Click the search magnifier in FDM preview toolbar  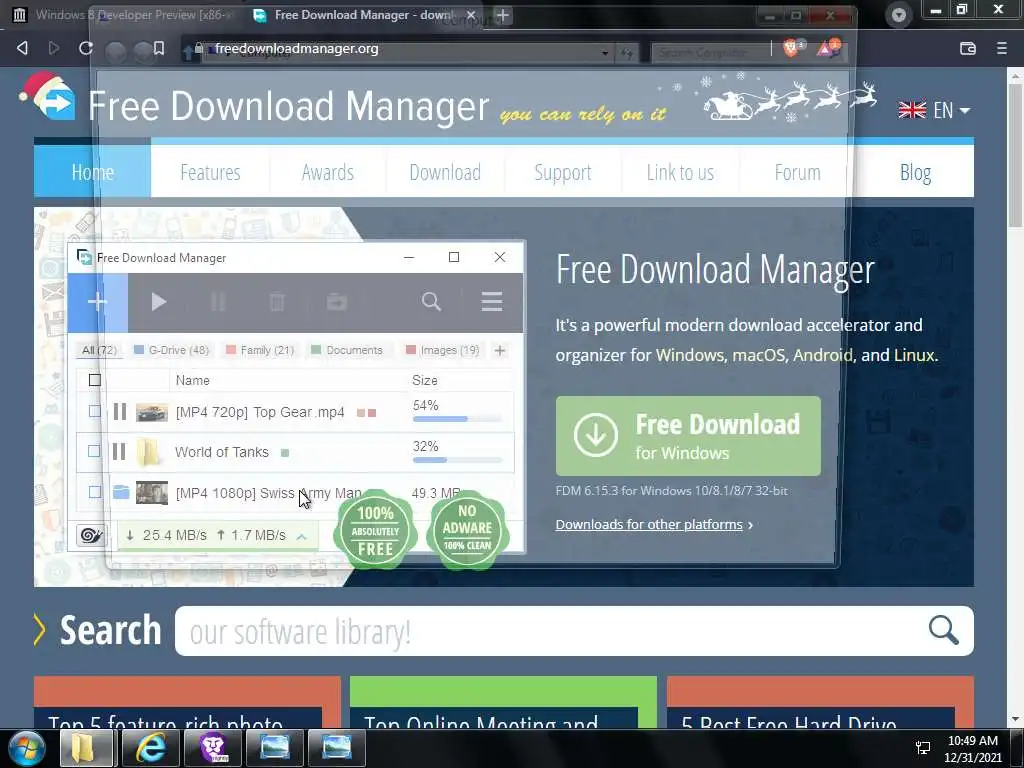(431, 301)
